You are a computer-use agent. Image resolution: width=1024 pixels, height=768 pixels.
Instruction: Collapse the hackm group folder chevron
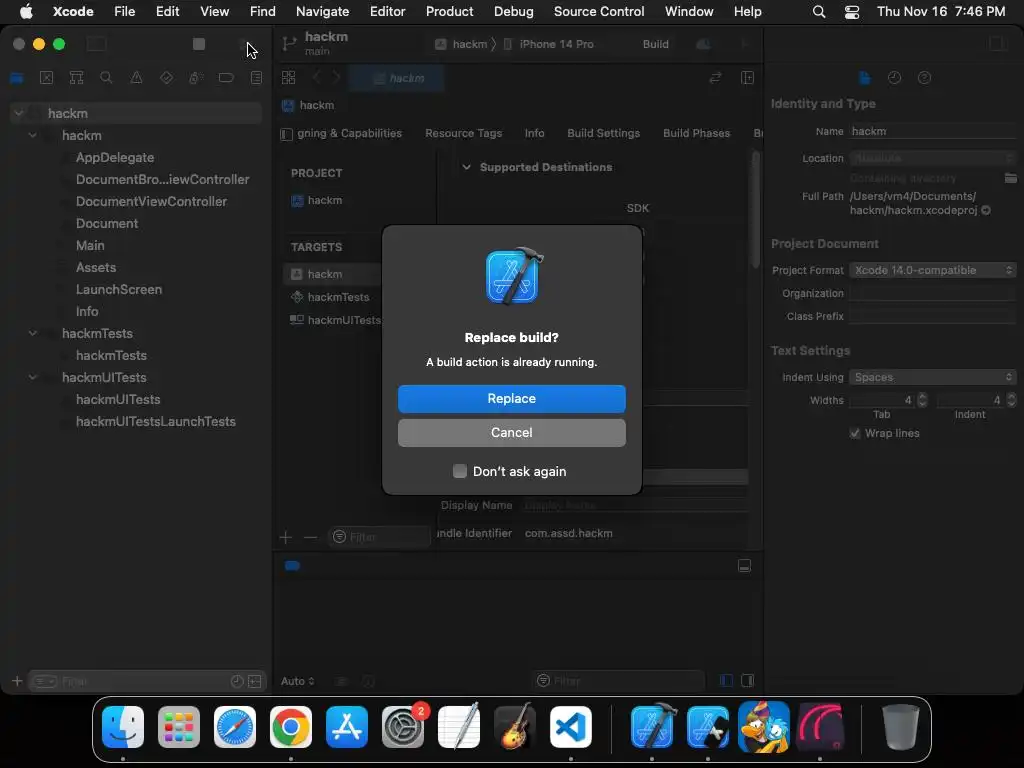tap(32, 135)
